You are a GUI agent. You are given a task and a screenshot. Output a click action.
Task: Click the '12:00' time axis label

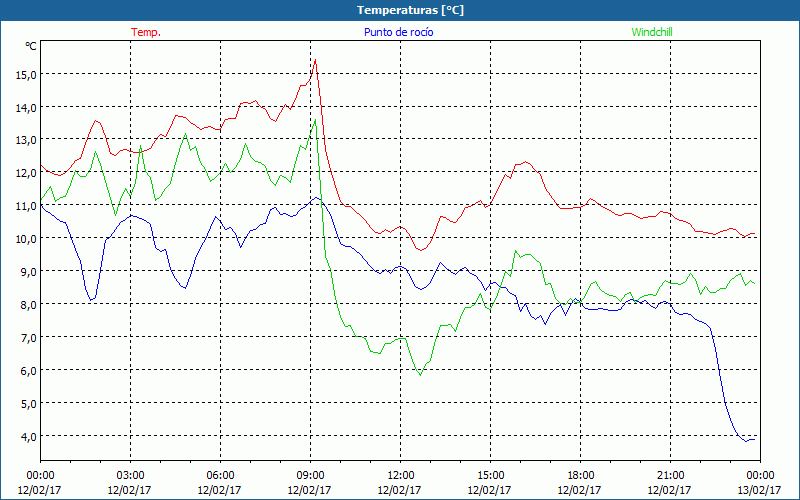(401, 475)
